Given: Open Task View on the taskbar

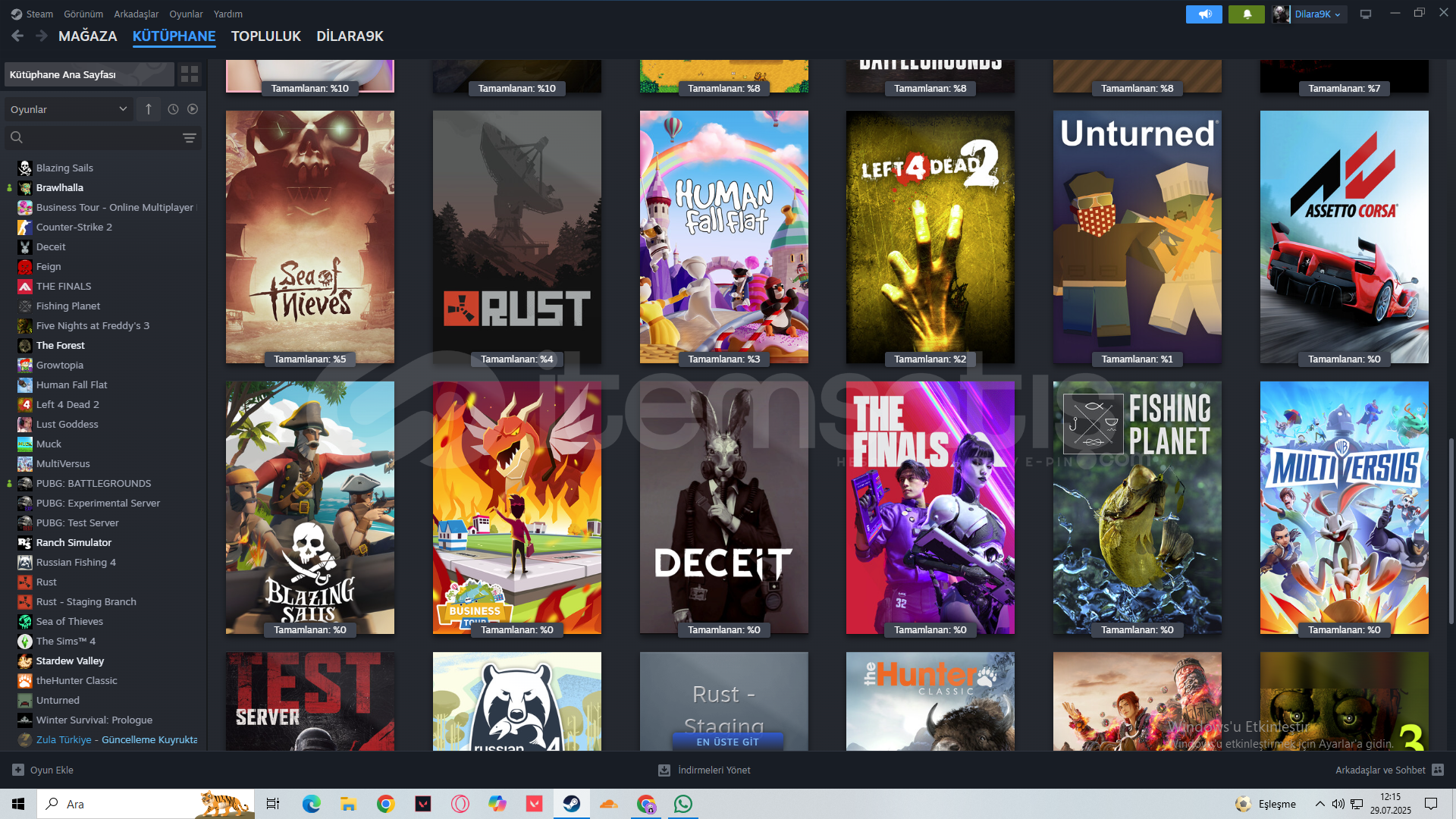Looking at the screenshot, I should [x=273, y=804].
